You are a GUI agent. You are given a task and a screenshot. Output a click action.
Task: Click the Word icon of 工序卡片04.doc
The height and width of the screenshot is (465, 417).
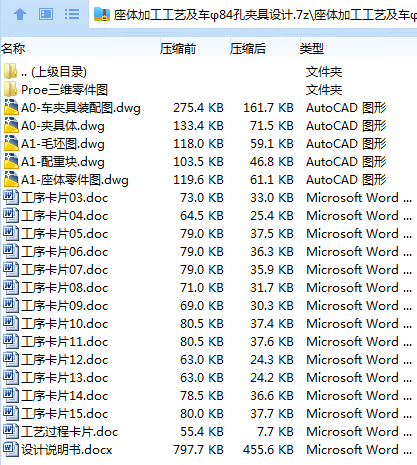click(x=11, y=215)
